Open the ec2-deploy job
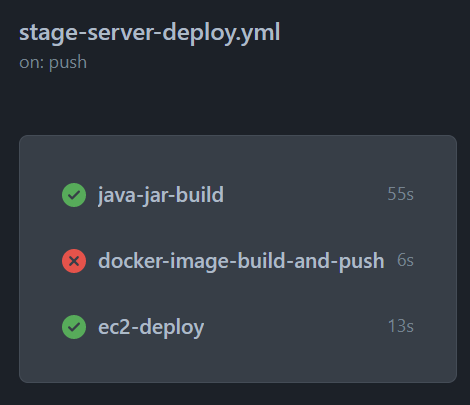 (151, 327)
